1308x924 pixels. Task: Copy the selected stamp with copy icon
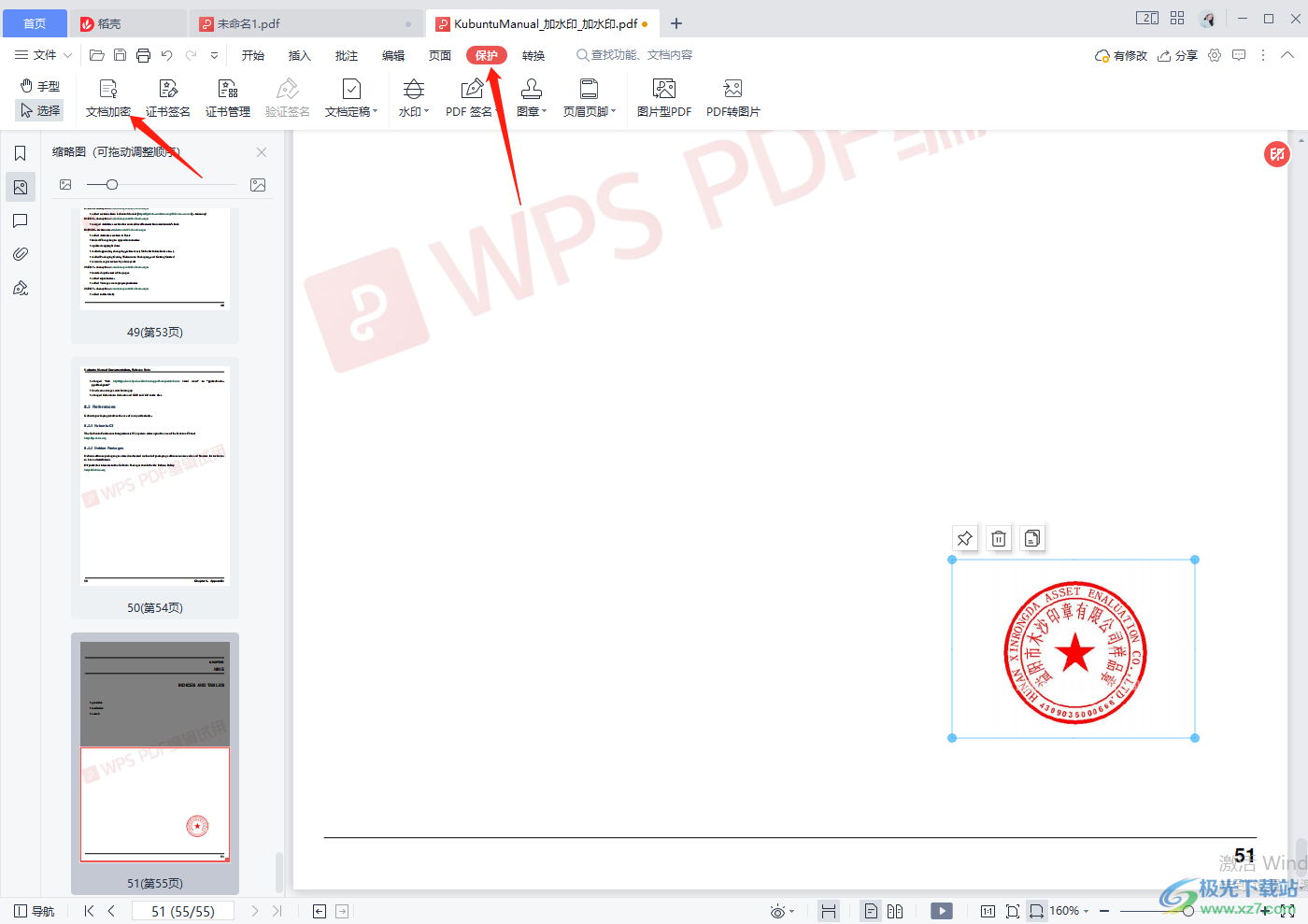(1032, 538)
